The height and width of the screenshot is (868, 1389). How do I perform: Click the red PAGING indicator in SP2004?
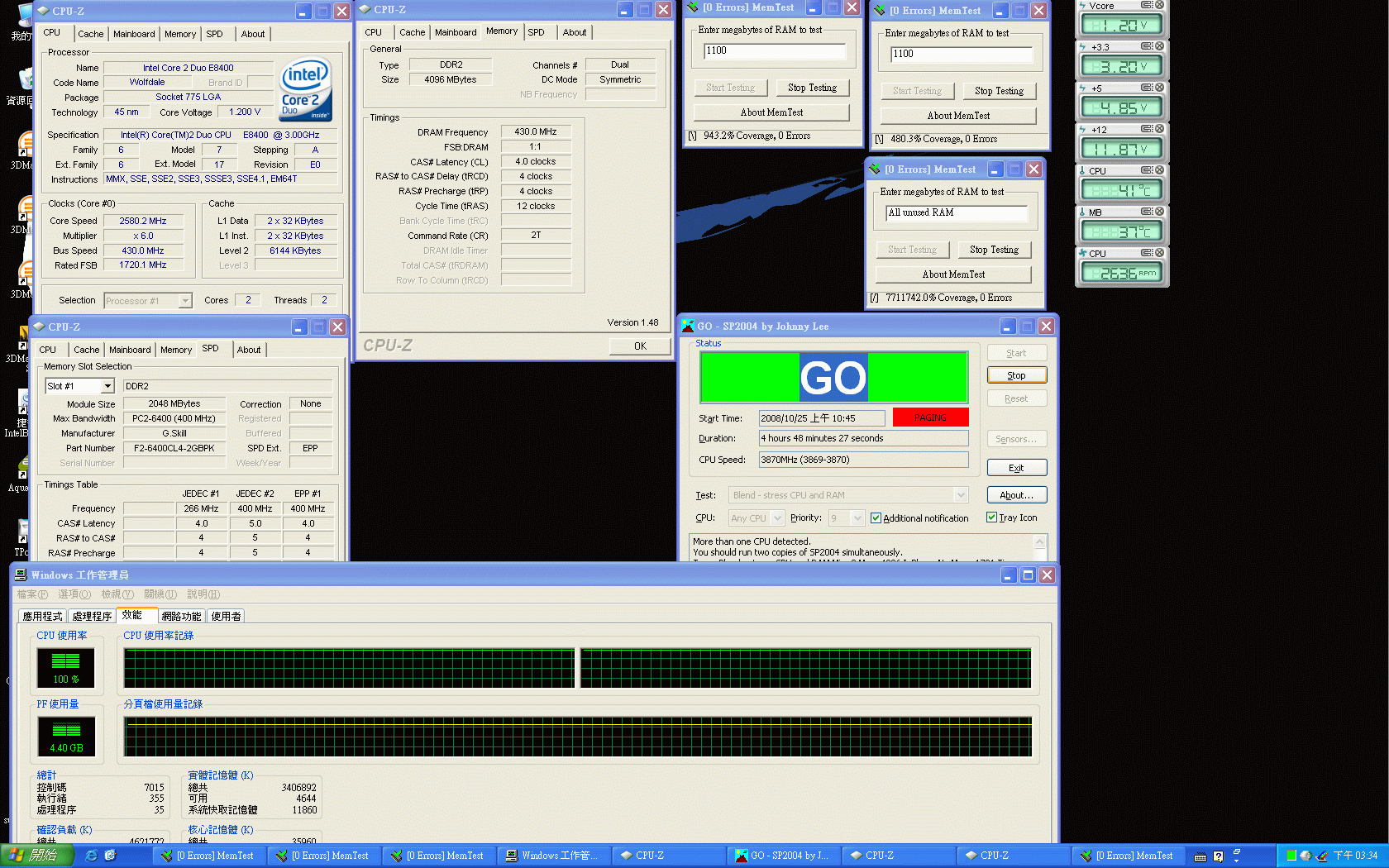tap(930, 417)
